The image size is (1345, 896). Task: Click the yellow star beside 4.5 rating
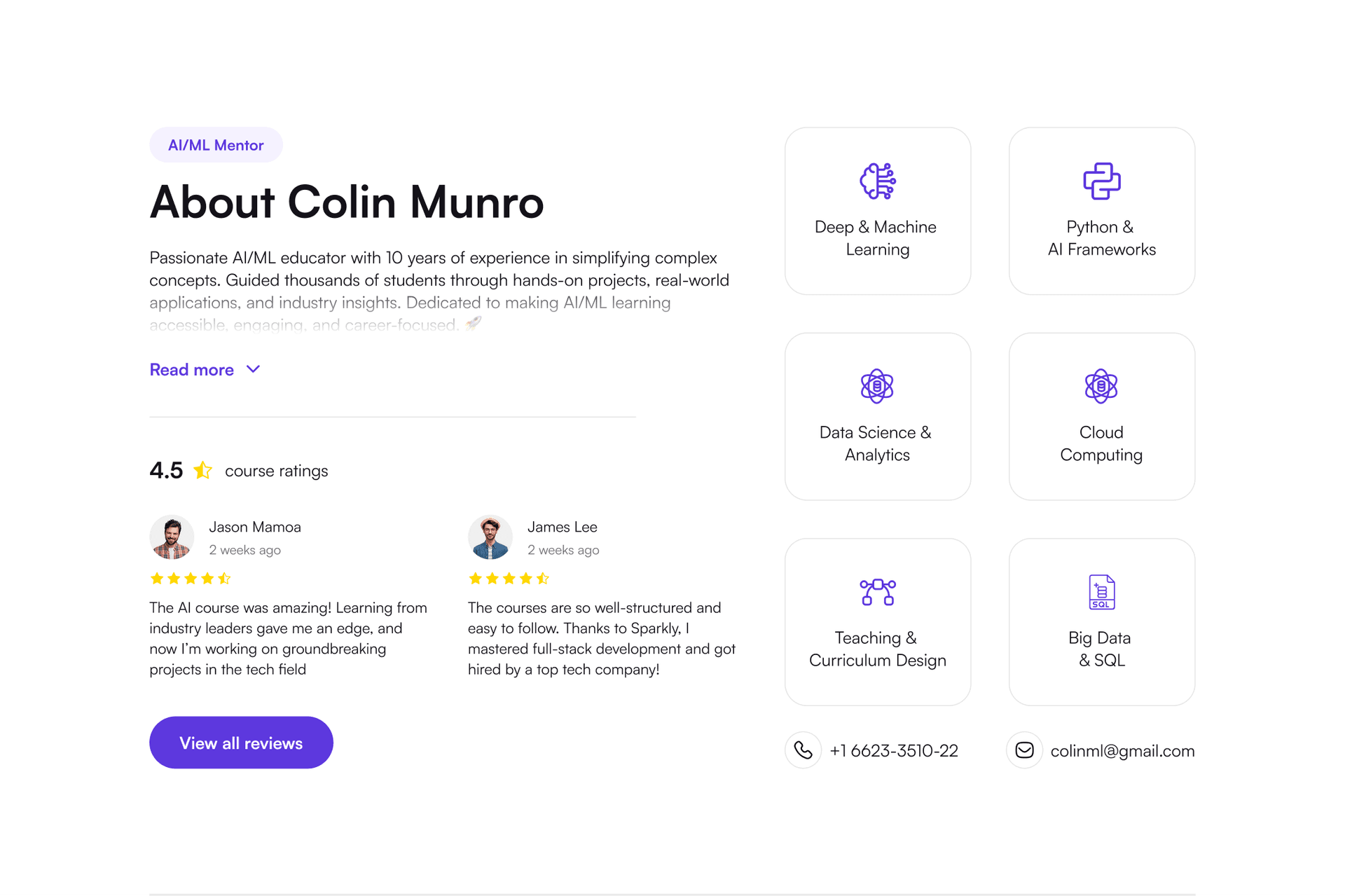203,470
